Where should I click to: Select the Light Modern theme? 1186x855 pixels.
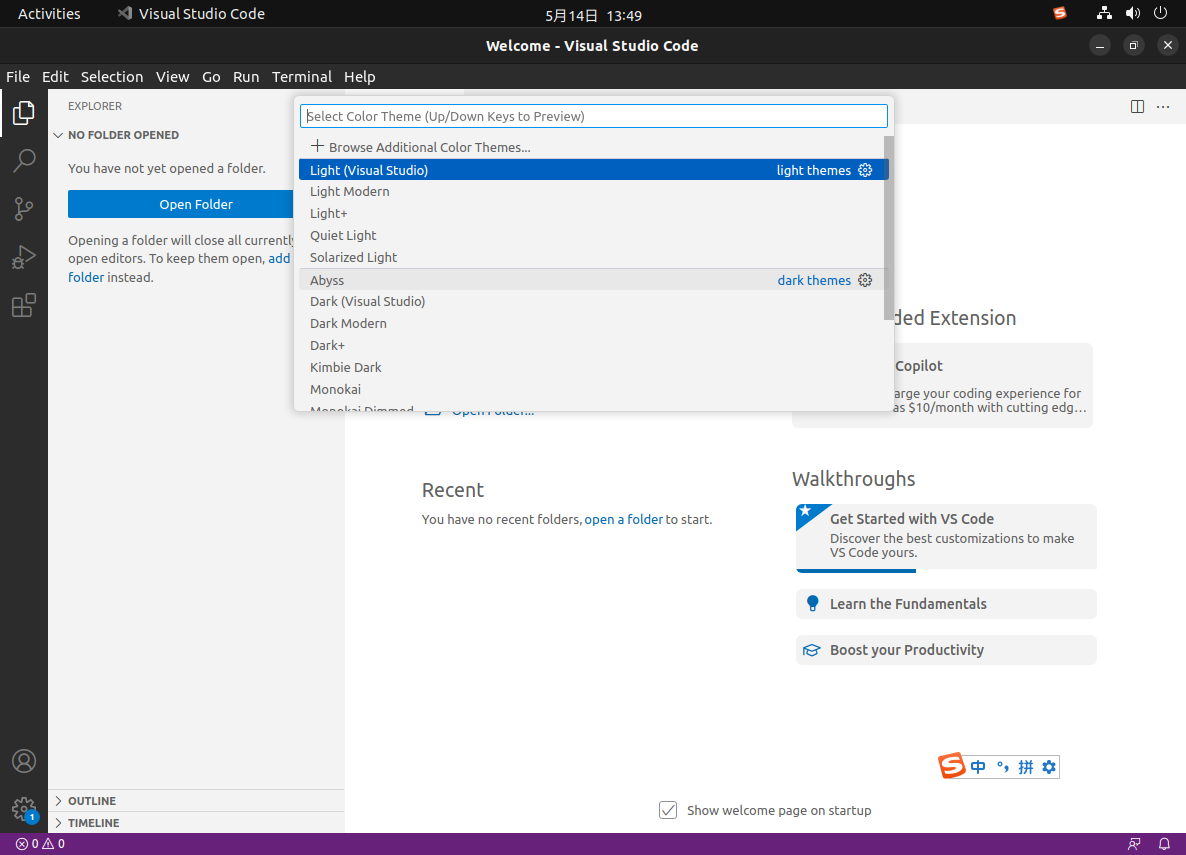tap(591, 191)
